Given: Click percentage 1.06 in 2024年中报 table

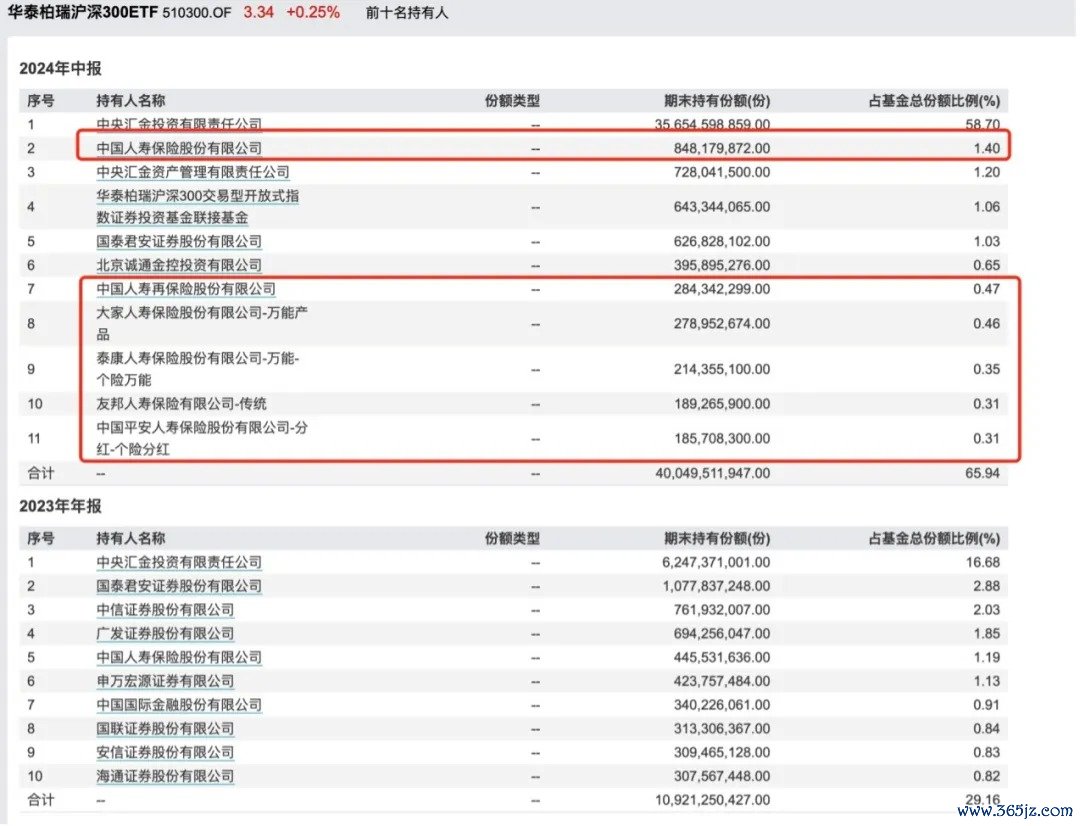Looking at the screenshot, I should [987, 207].
